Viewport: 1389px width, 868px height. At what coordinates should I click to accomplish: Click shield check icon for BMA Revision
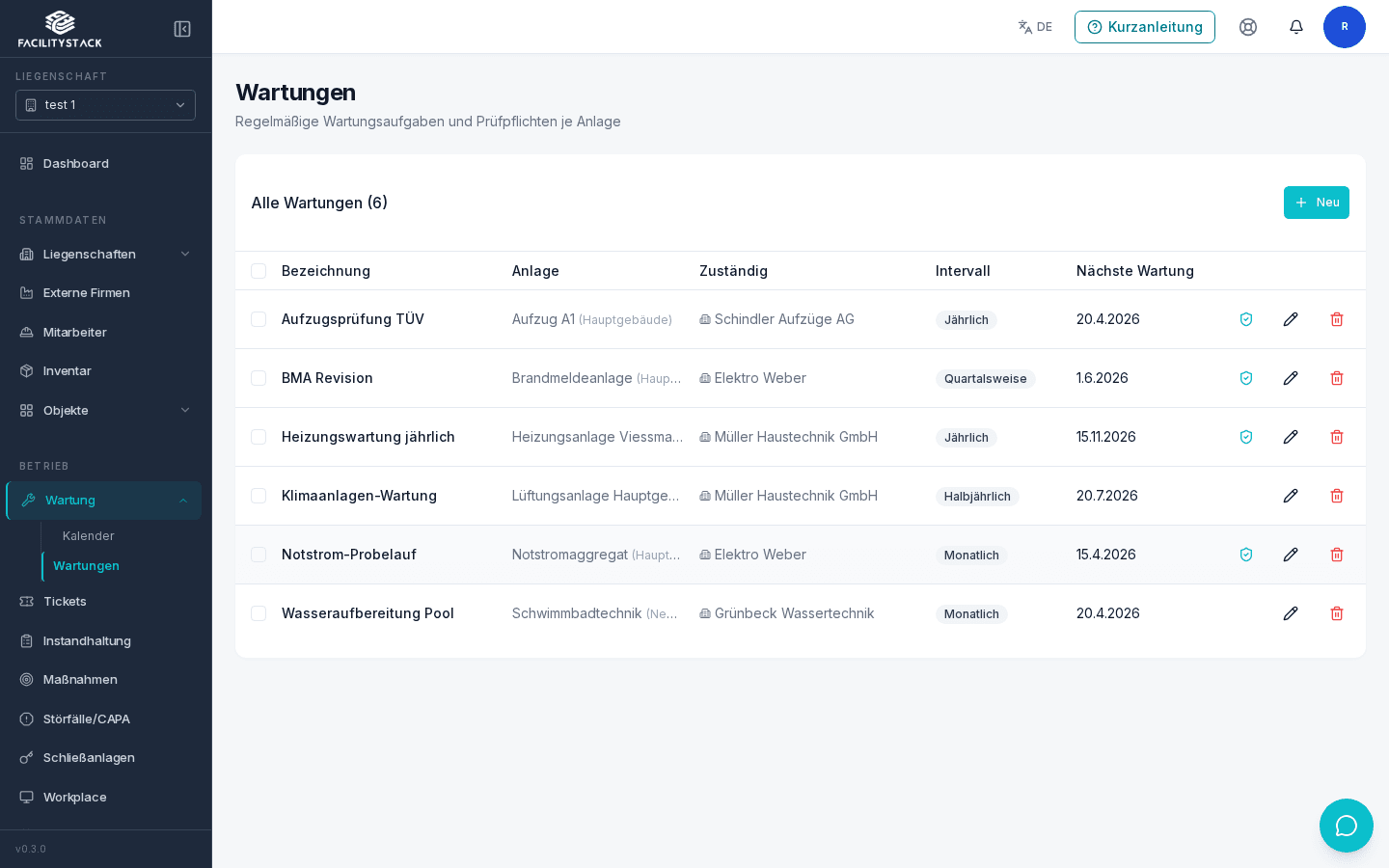1246,378
